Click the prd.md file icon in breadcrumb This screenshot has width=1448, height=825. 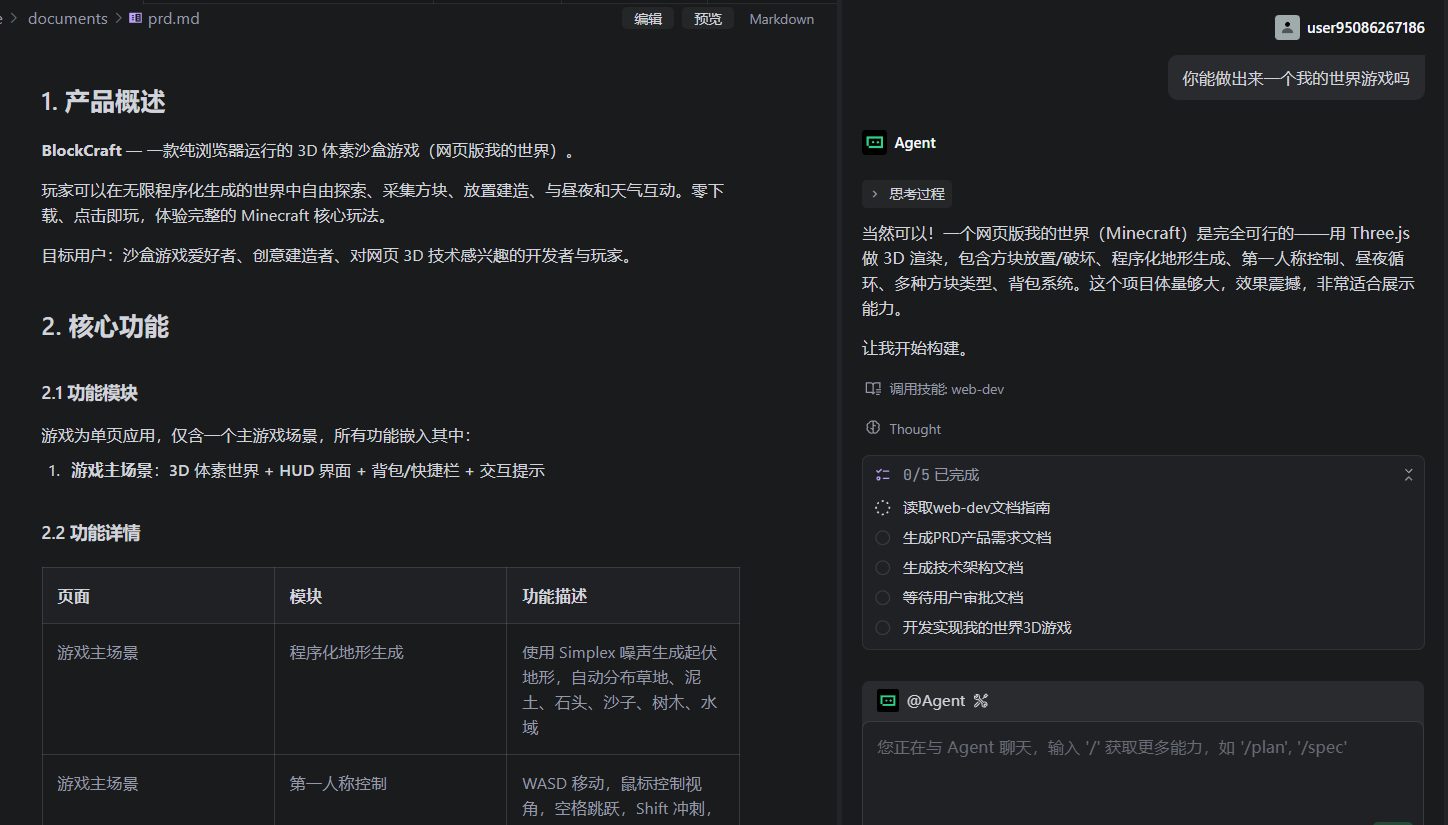[136, 18]
